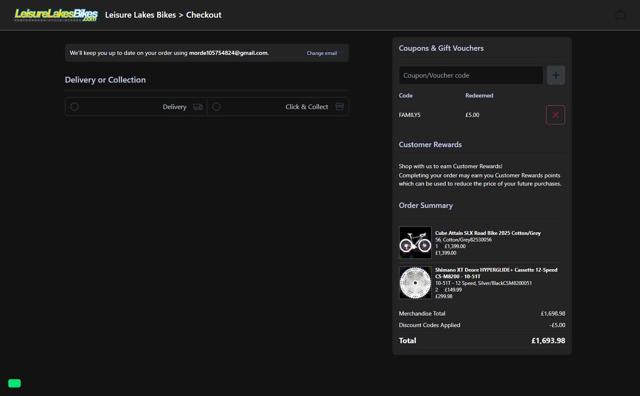This screenshot has width=640, height=396.
Task: Go to Leisure Lakes Bikes breadcrumb
Action: [140, 15]
